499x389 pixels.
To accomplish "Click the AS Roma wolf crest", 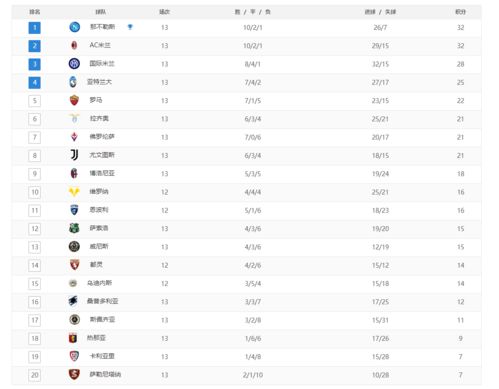I will [x=74, y=100].
